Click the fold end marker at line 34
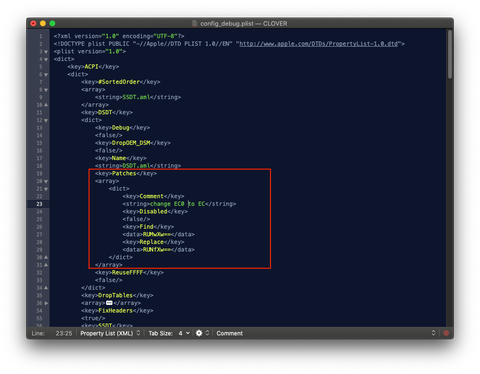The image size is (480, 374). tap(46, 287)
